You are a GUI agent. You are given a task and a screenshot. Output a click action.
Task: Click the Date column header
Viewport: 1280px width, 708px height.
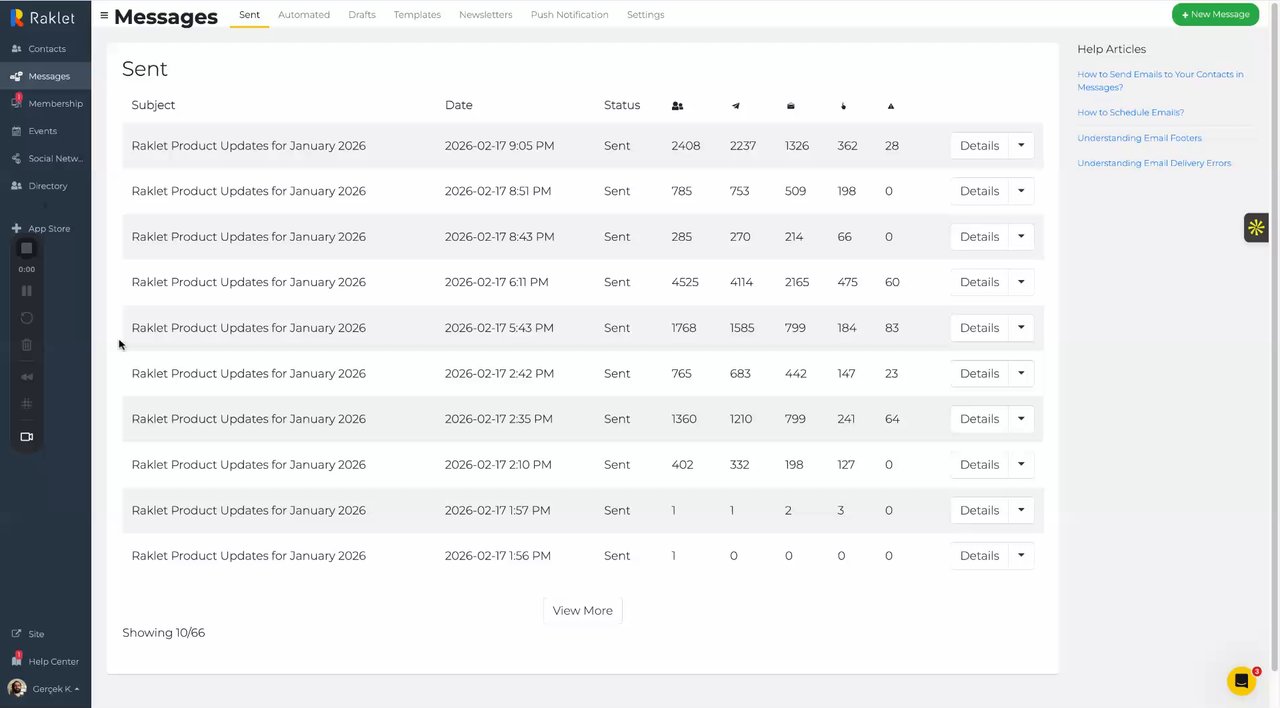459,105
